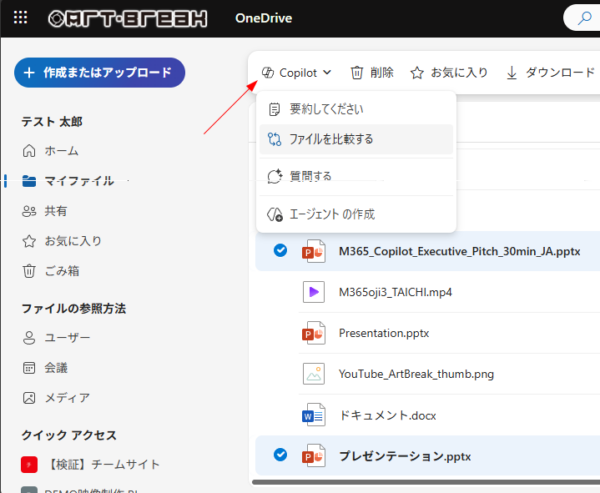
Task: Open M365oji3_TAICHI.mp4 video file icon
Action: click(314, 291)
